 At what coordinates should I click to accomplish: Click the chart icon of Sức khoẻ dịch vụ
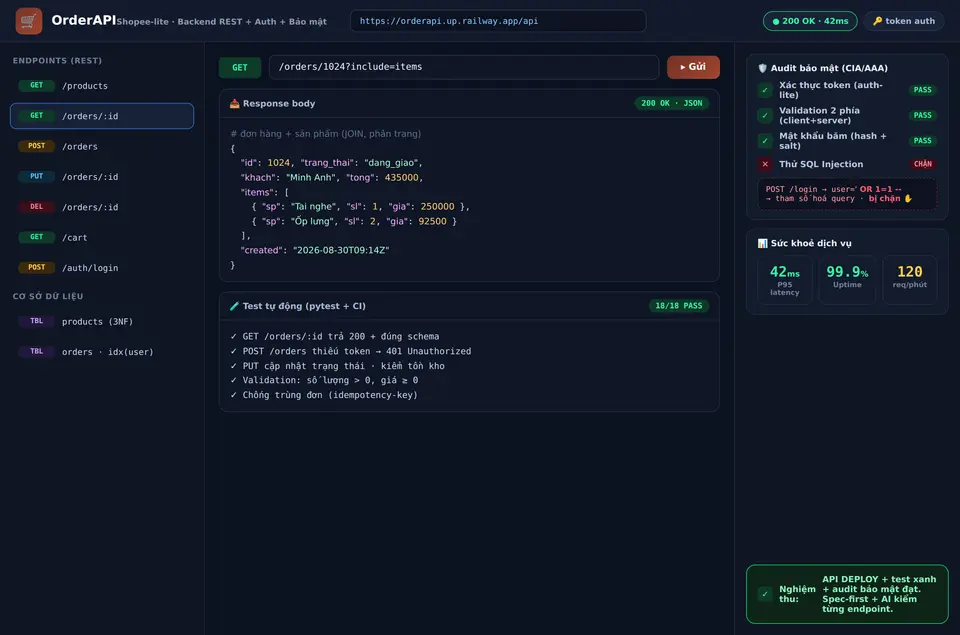click(x=762, y=243)
